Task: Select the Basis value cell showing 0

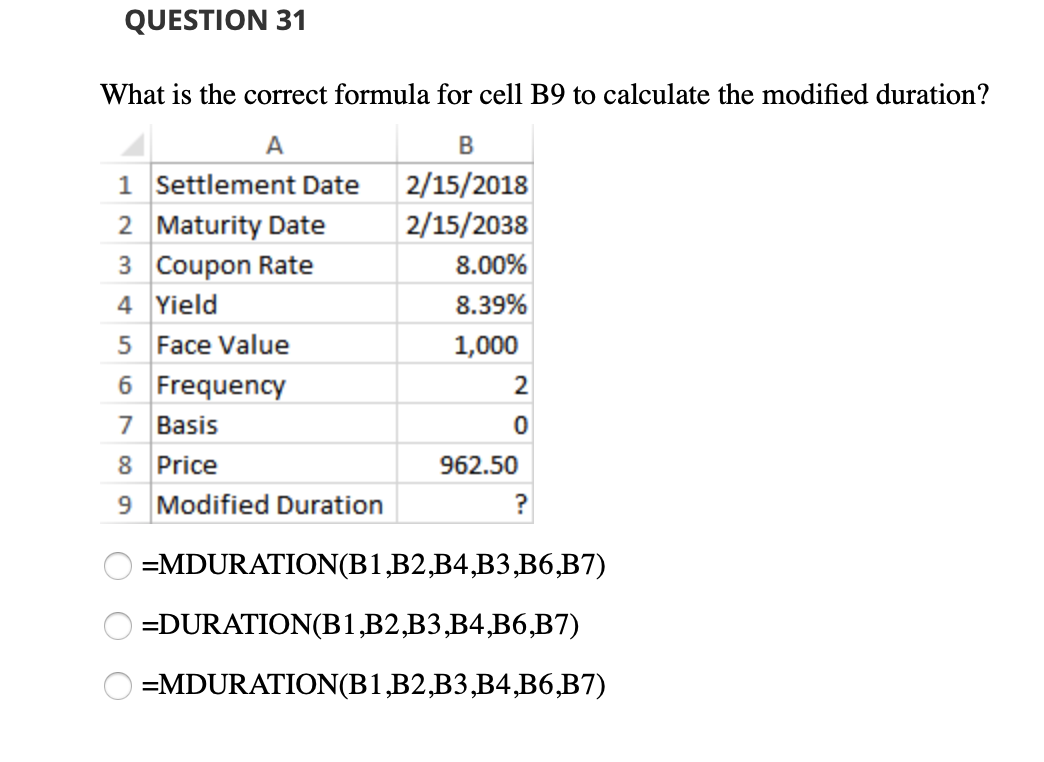Action: [465, 424]
